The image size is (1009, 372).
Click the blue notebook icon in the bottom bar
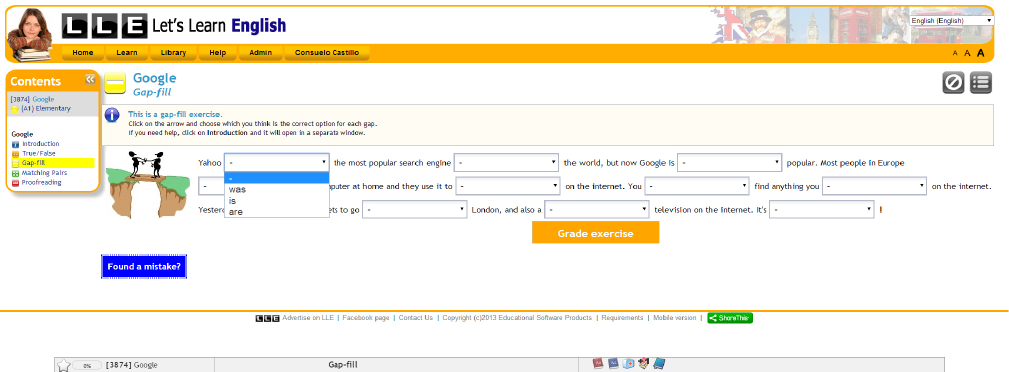658,364
